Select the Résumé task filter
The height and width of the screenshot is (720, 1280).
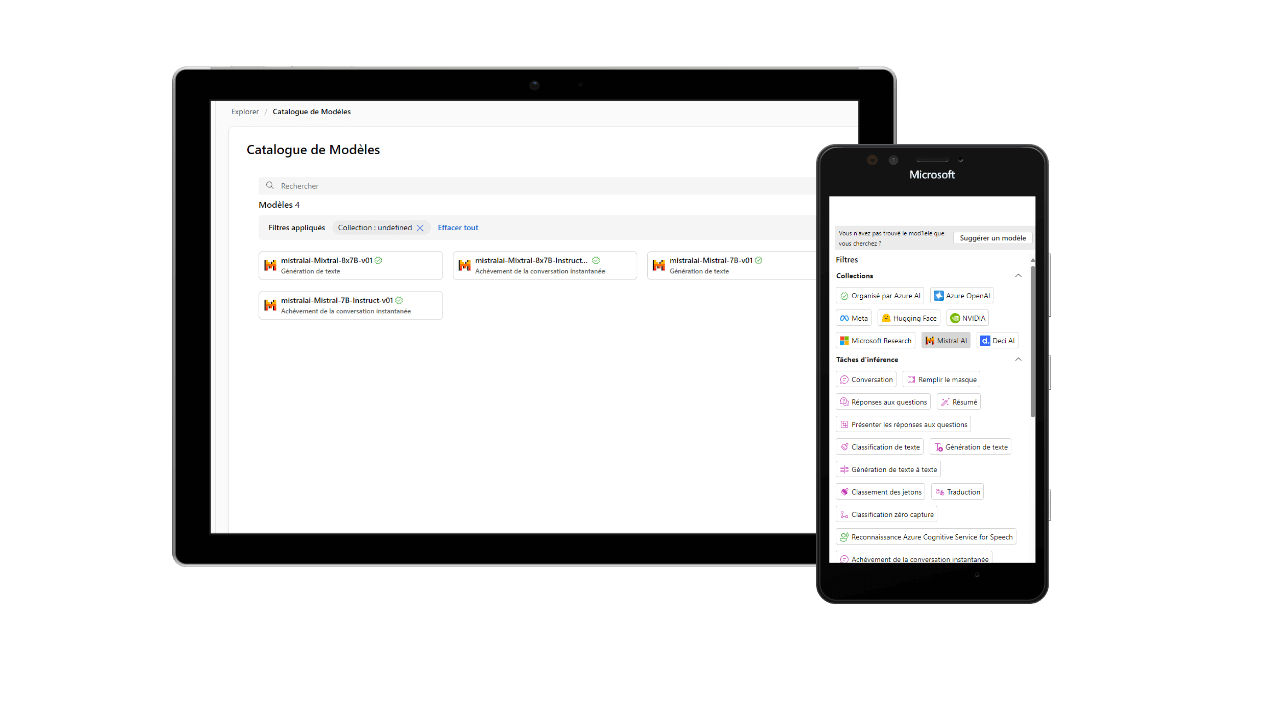pos(959,402)
